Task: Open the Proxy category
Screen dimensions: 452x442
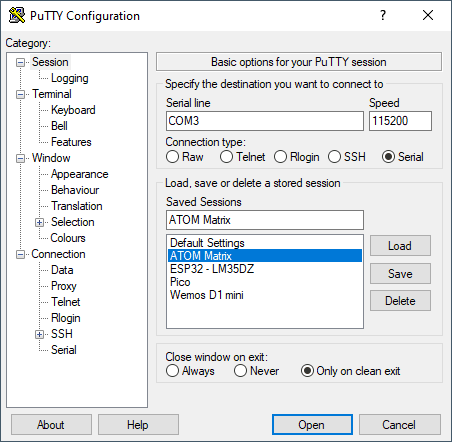Action: click(x=64, y=286)
